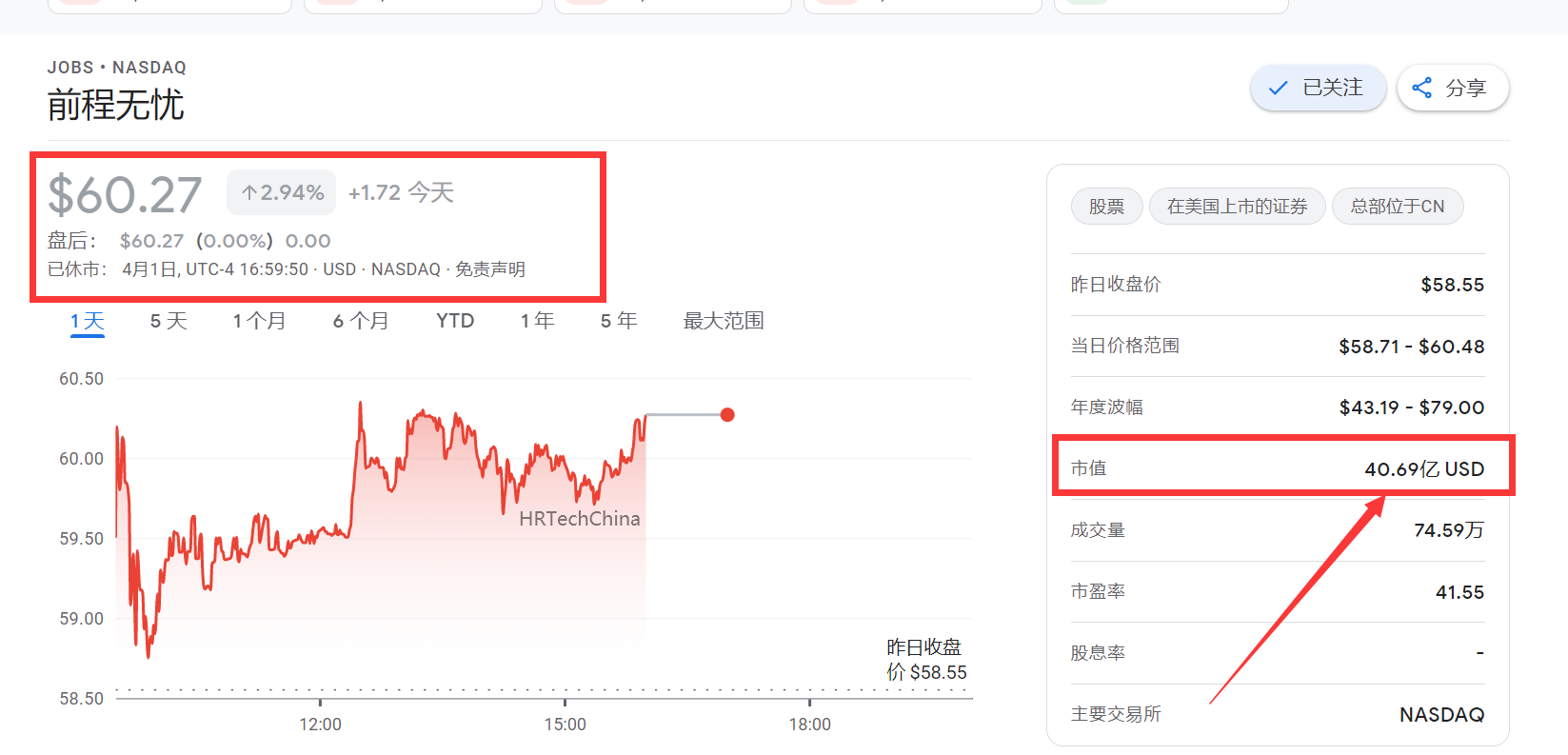Click the $60.27 stock price
Screen dimensions: 1568x755
coord(125,195)
